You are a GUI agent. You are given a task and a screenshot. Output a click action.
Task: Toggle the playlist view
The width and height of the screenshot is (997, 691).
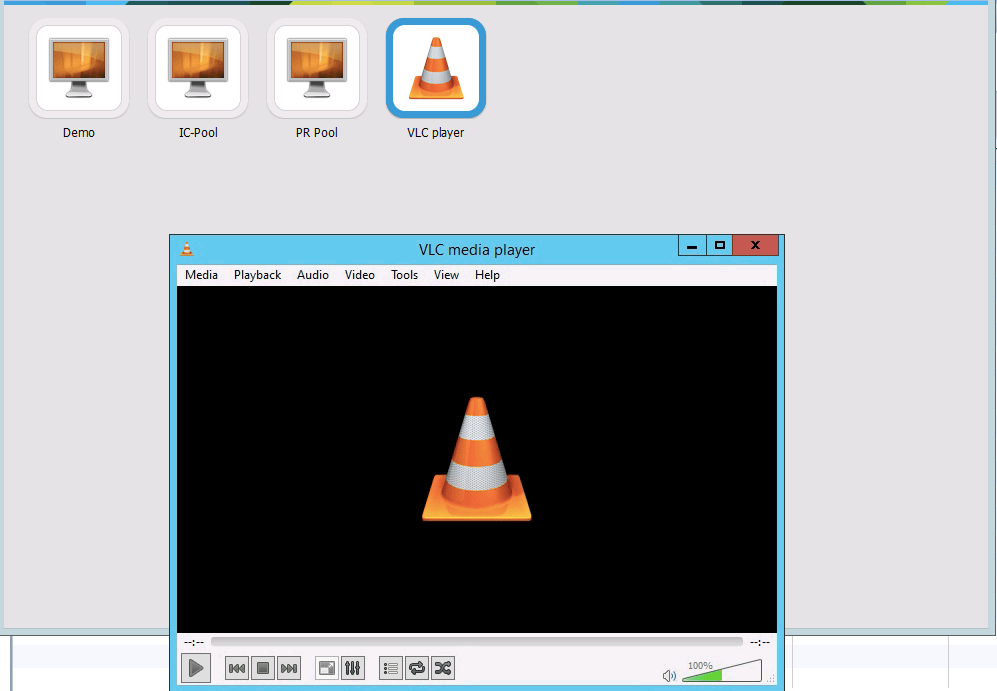[x=391, y=668]
